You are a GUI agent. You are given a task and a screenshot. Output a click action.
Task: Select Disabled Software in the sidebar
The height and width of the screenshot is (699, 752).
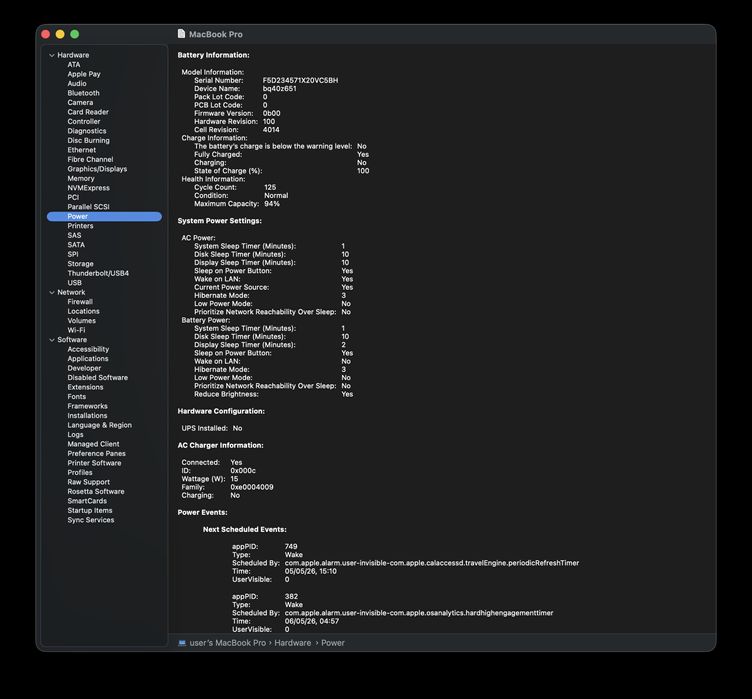click(x=97, y=378)
